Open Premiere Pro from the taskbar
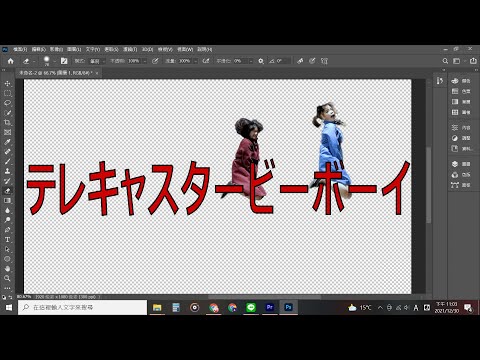The image size is (480, 360). 270,307
